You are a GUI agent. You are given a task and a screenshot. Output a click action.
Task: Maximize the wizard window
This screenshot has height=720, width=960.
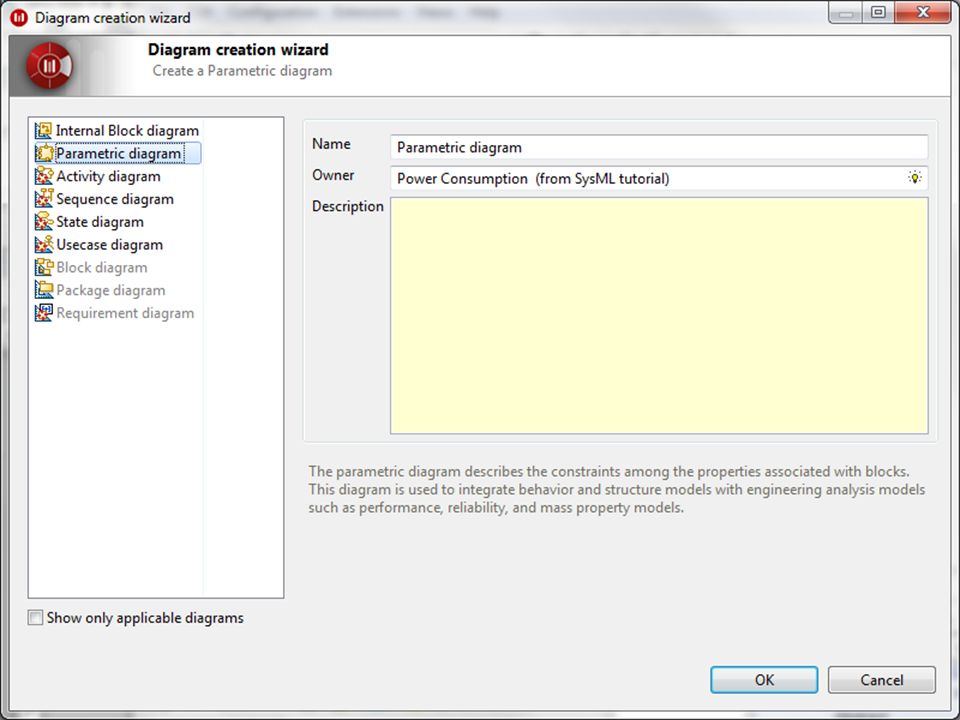[x=878, y=12]
